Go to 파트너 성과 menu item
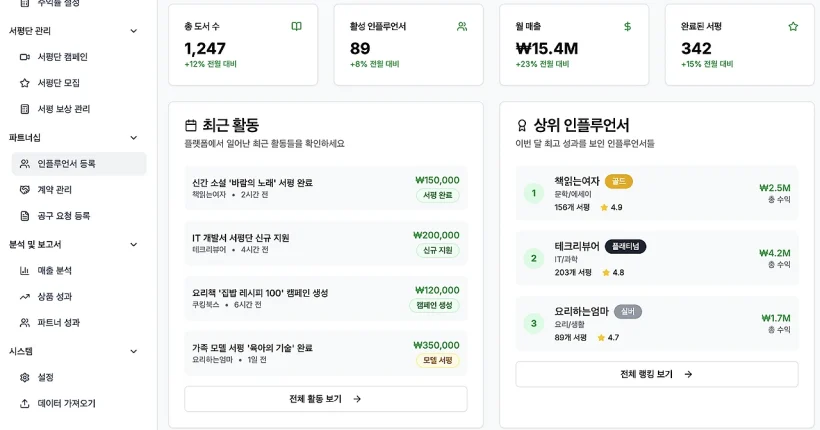This screenshot has width=820, height=430. point(59,323)
